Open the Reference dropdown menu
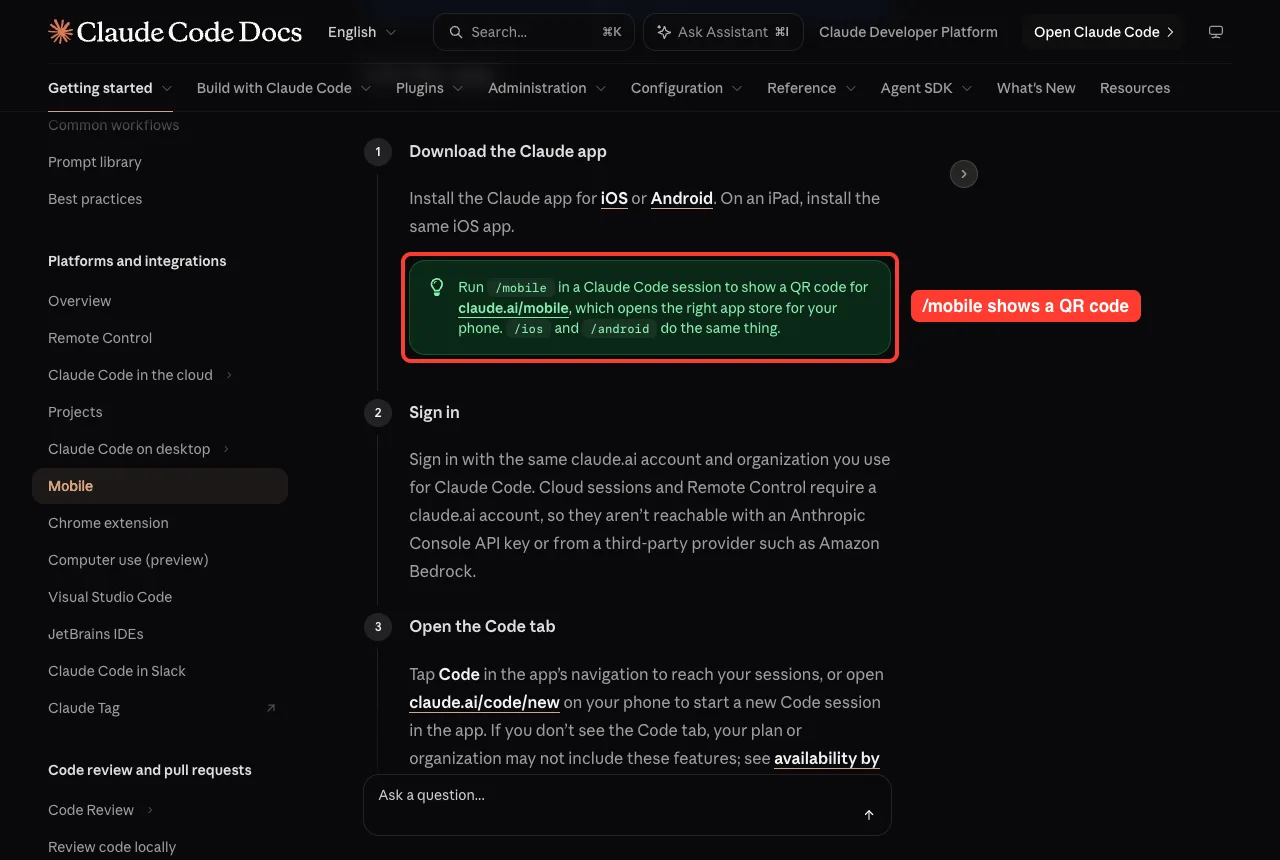Viewport: 1280px width, 860px height. point(812,88)
